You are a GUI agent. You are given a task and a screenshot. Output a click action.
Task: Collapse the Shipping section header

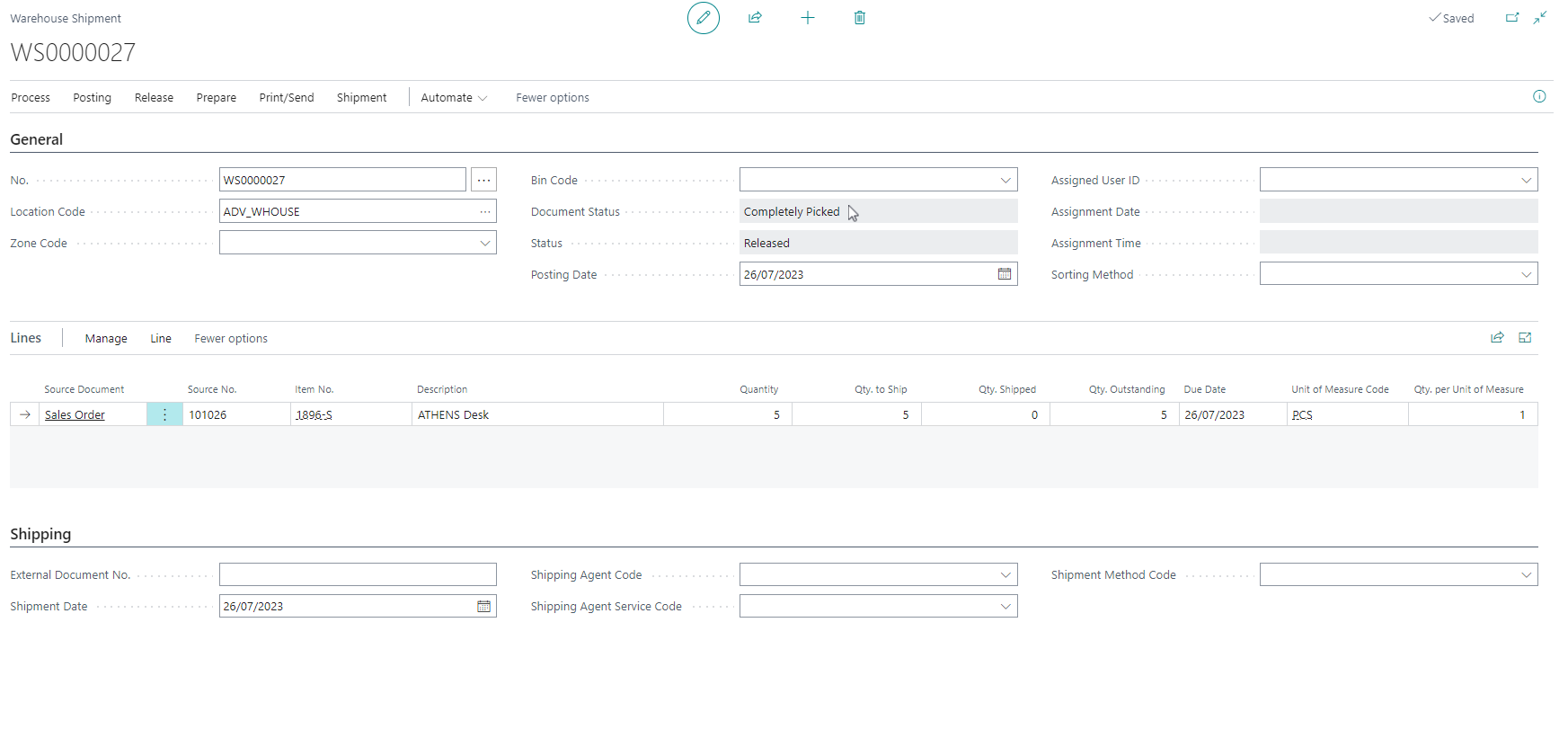click(40, 534)
